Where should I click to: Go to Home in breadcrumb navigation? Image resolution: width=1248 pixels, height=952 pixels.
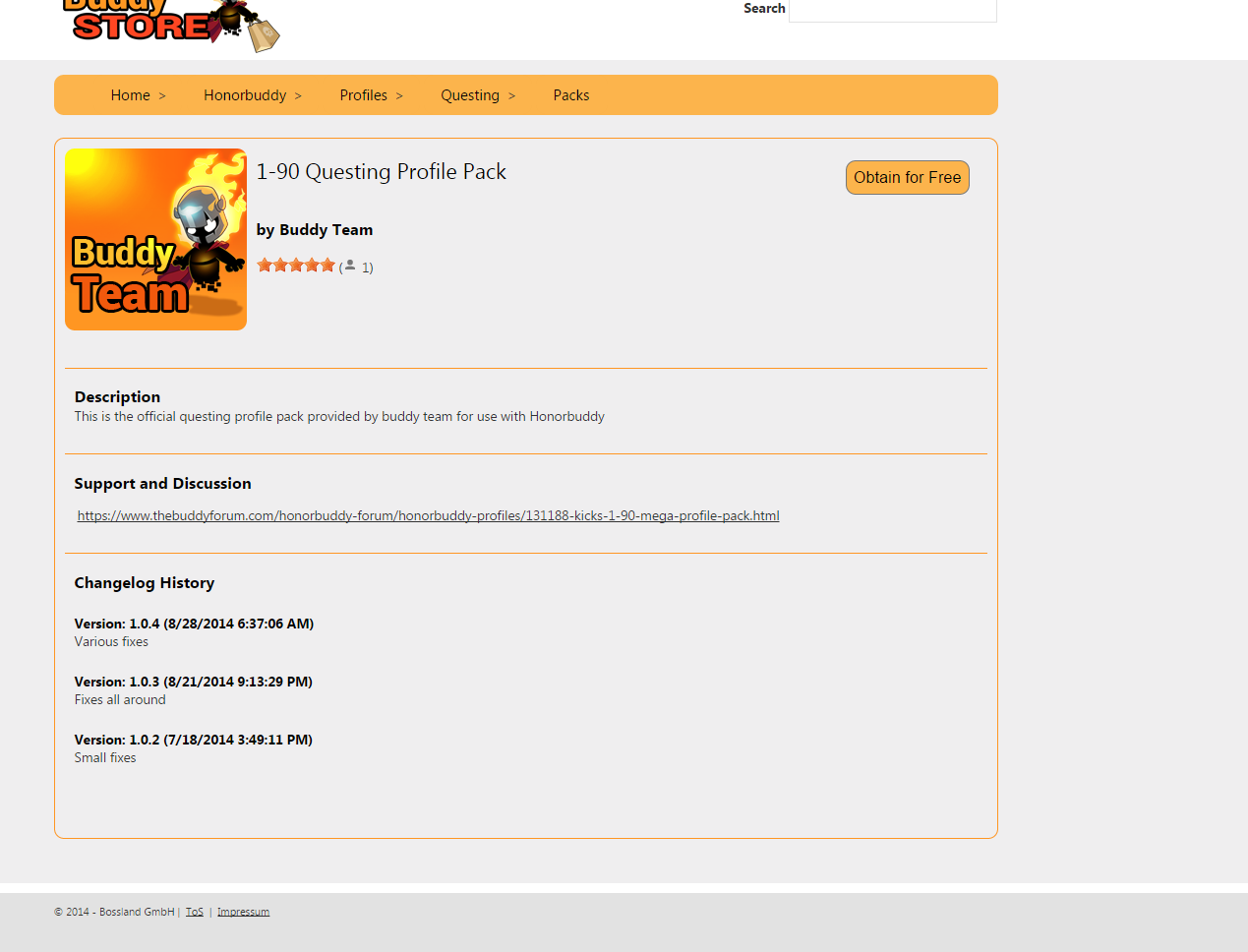pyautogui.click(x=131, y=95)
